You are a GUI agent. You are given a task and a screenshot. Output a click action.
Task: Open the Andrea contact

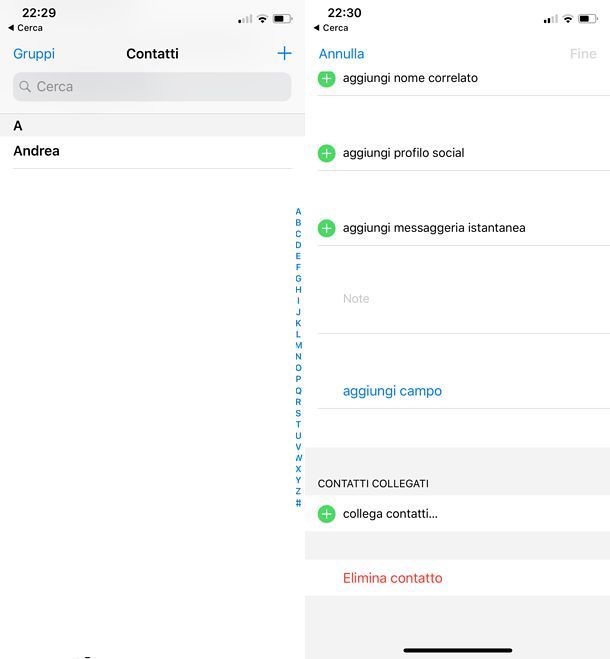point(152,151)
